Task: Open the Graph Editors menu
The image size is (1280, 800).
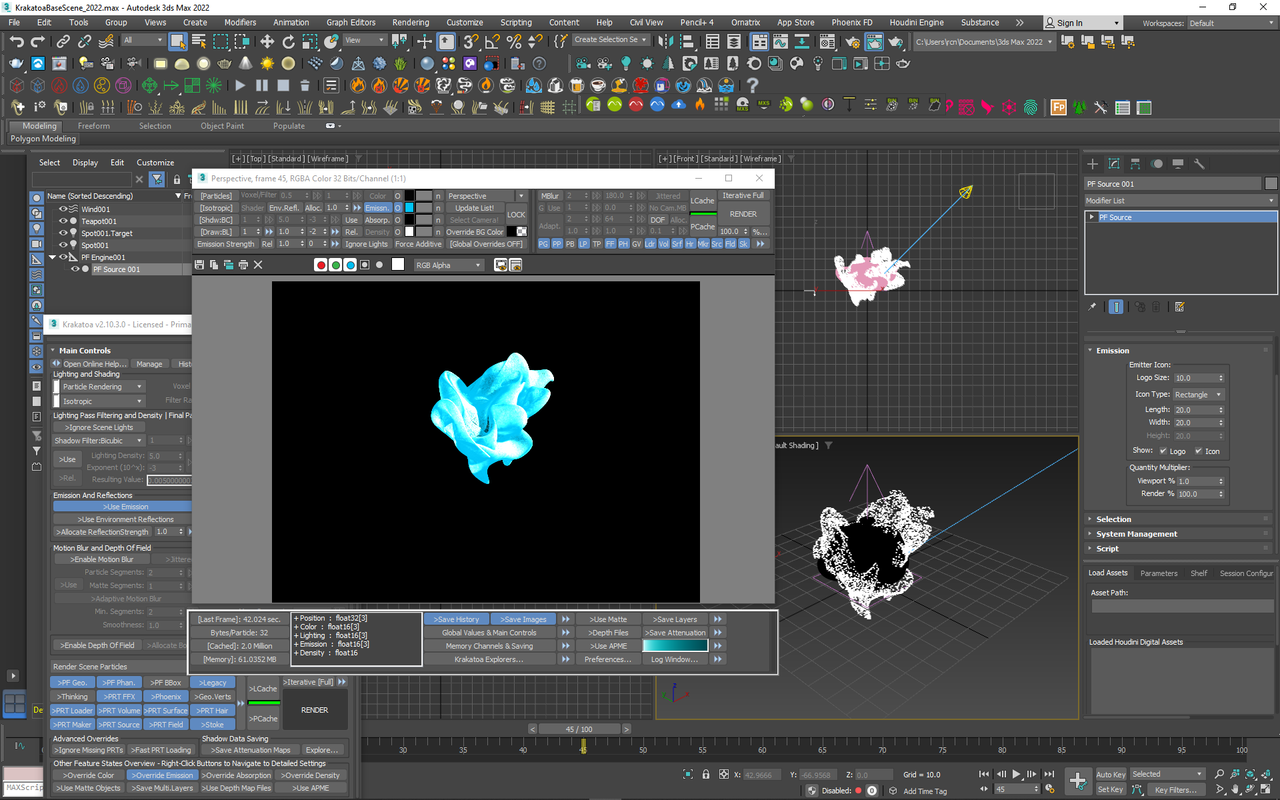Action: [x=351, y=22]
